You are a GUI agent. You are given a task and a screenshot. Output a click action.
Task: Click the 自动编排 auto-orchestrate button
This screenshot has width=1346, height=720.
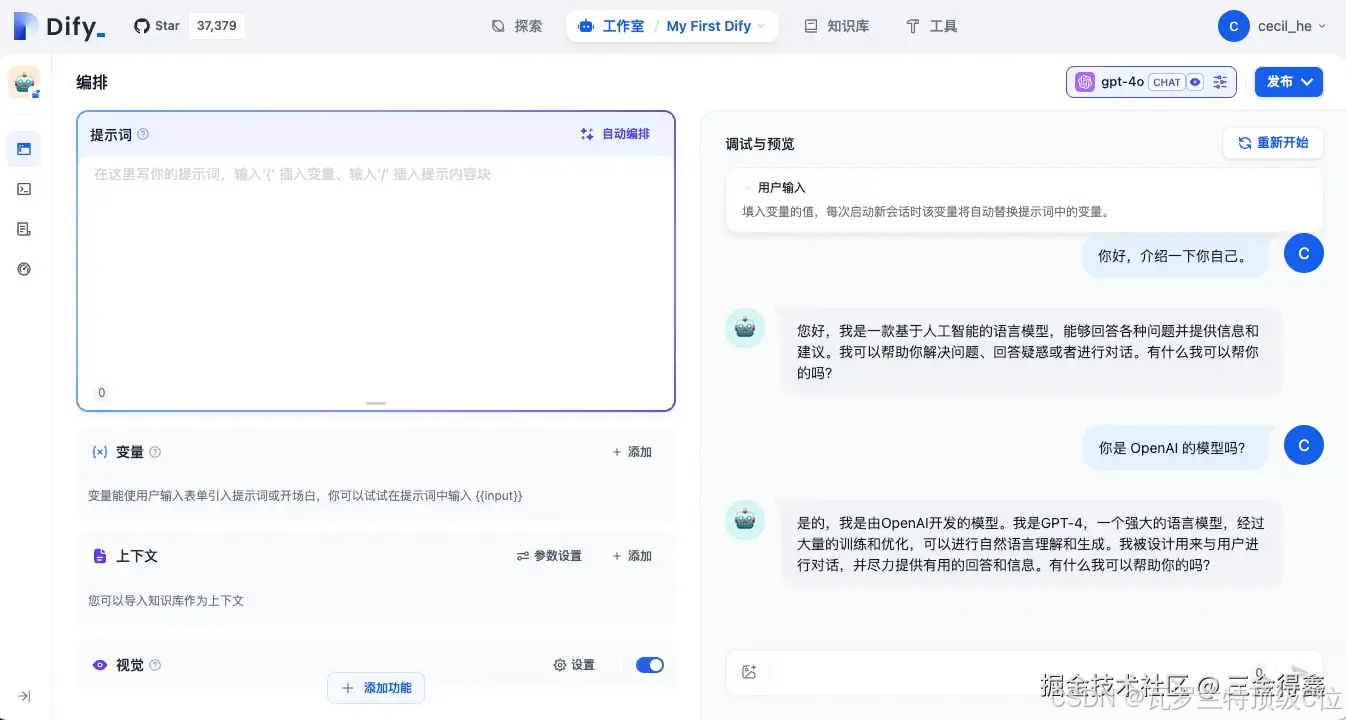(615, 134)
